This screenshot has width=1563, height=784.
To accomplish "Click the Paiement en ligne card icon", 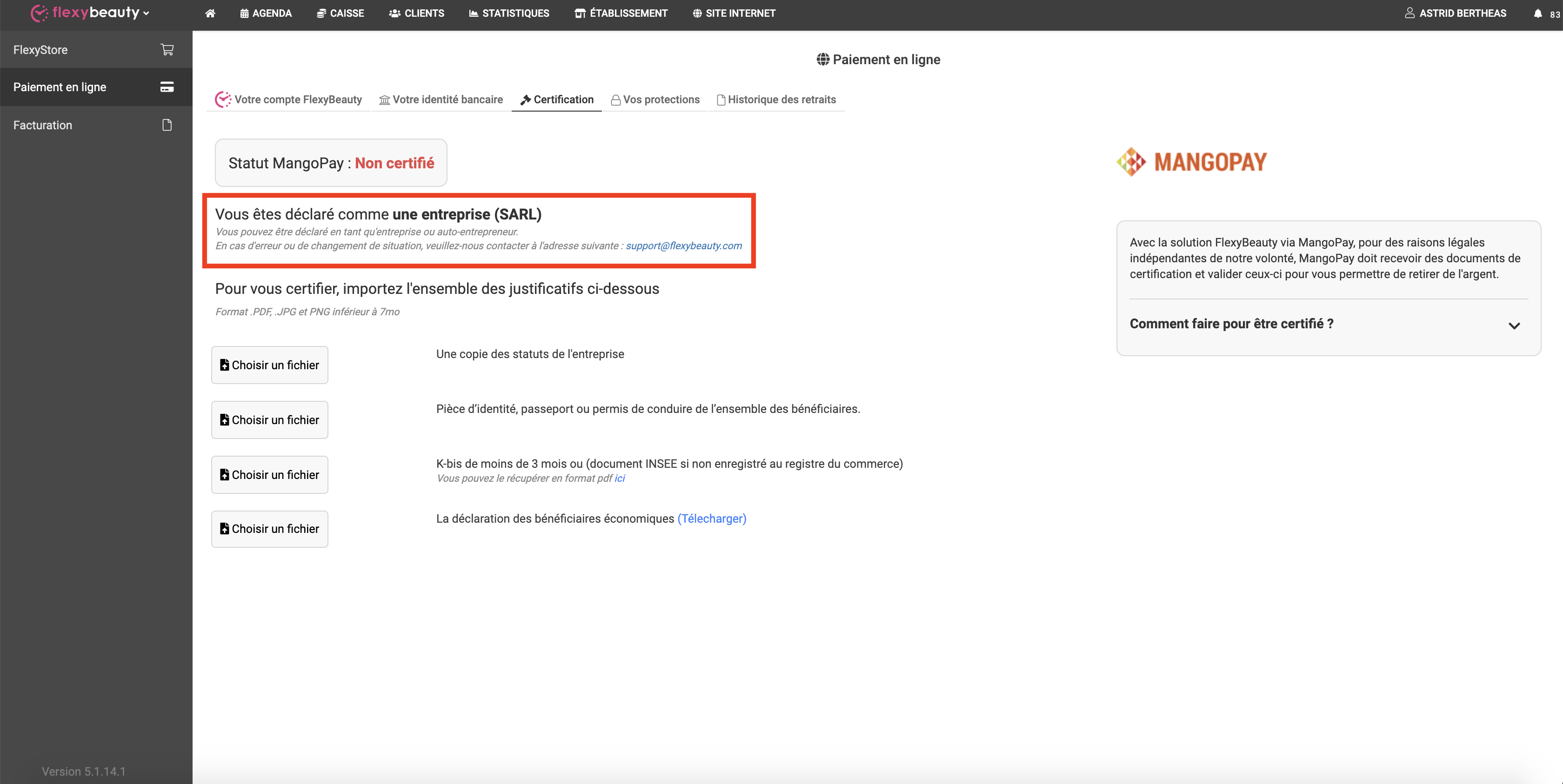I will (x=167, y=86).
